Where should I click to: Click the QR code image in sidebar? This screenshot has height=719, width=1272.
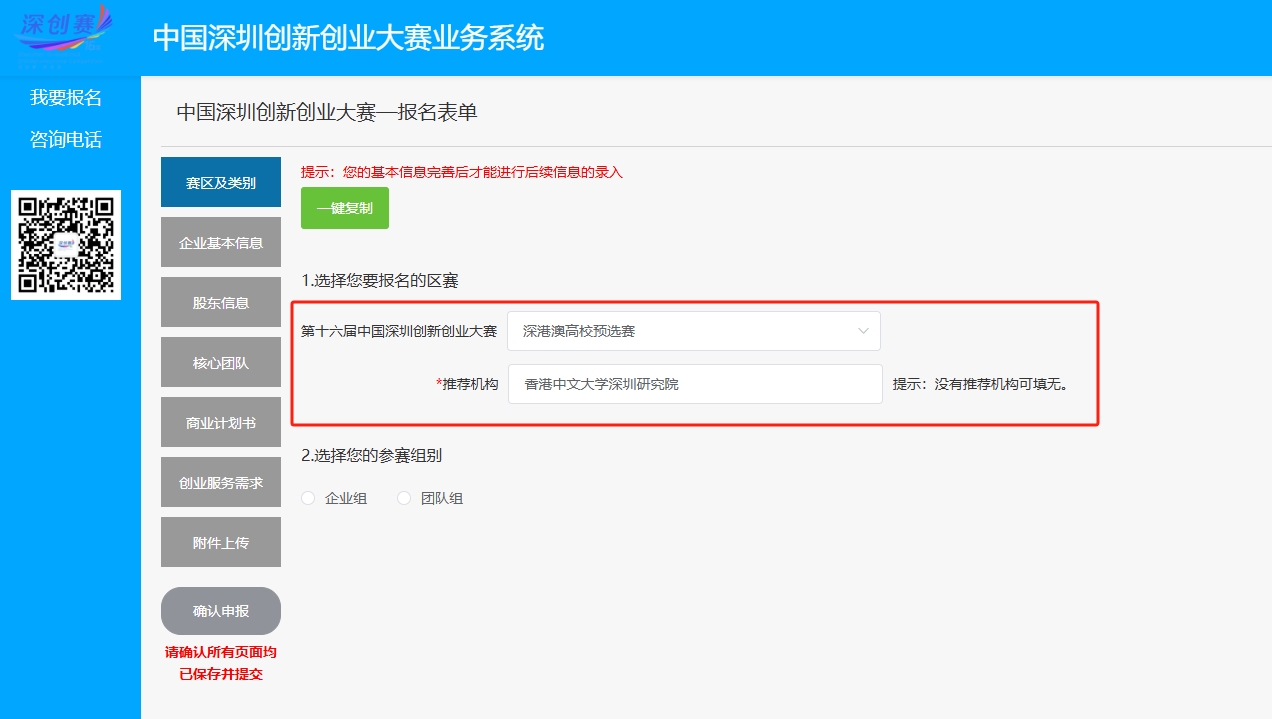click(66, 245)
